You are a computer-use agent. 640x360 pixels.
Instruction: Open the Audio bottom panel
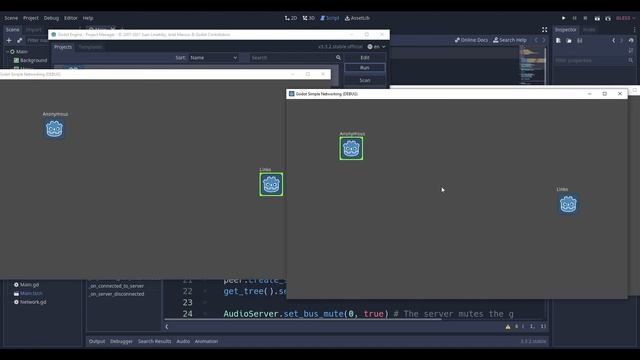(x=183, y=341)
